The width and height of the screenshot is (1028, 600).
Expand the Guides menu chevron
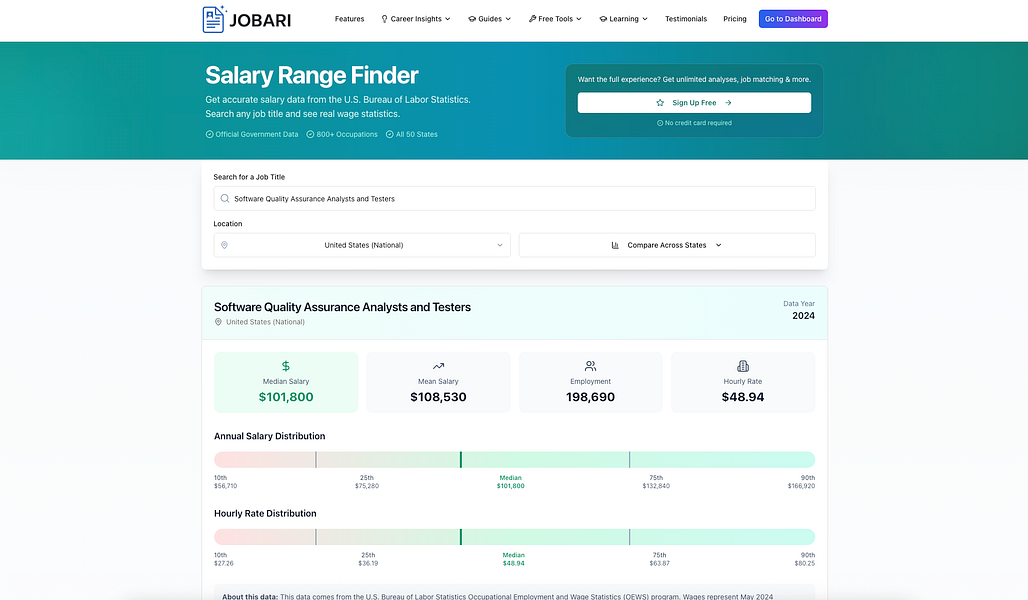point(508,19)
